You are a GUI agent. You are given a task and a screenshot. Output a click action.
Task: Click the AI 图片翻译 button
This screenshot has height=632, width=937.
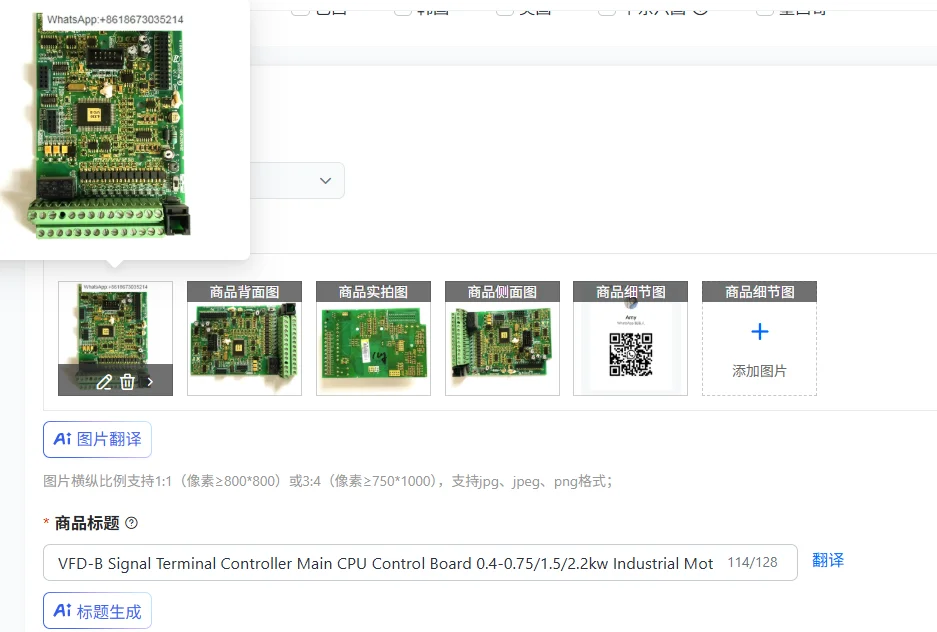tap(97, 440)
